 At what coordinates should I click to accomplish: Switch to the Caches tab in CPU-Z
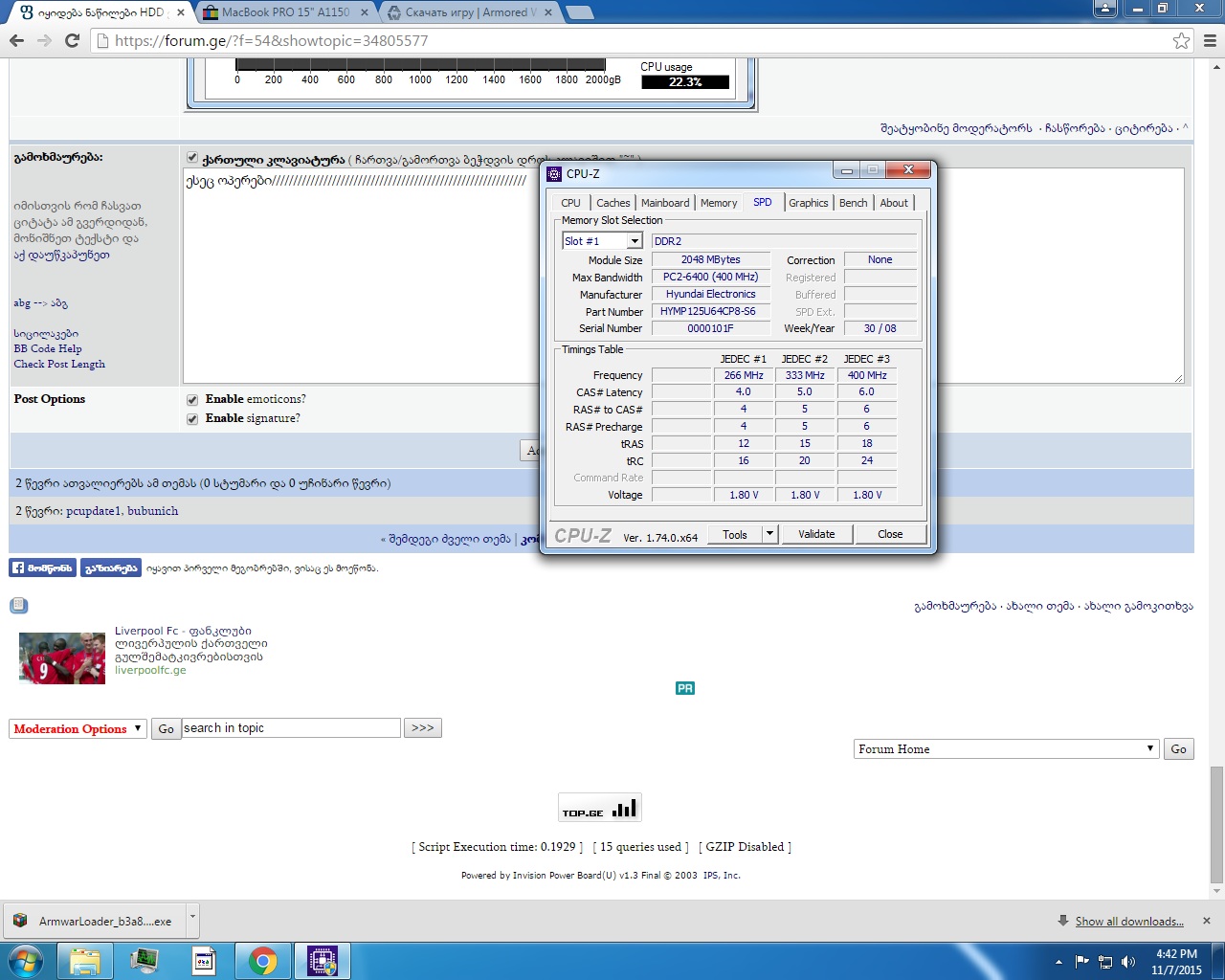tap(613, 203)
